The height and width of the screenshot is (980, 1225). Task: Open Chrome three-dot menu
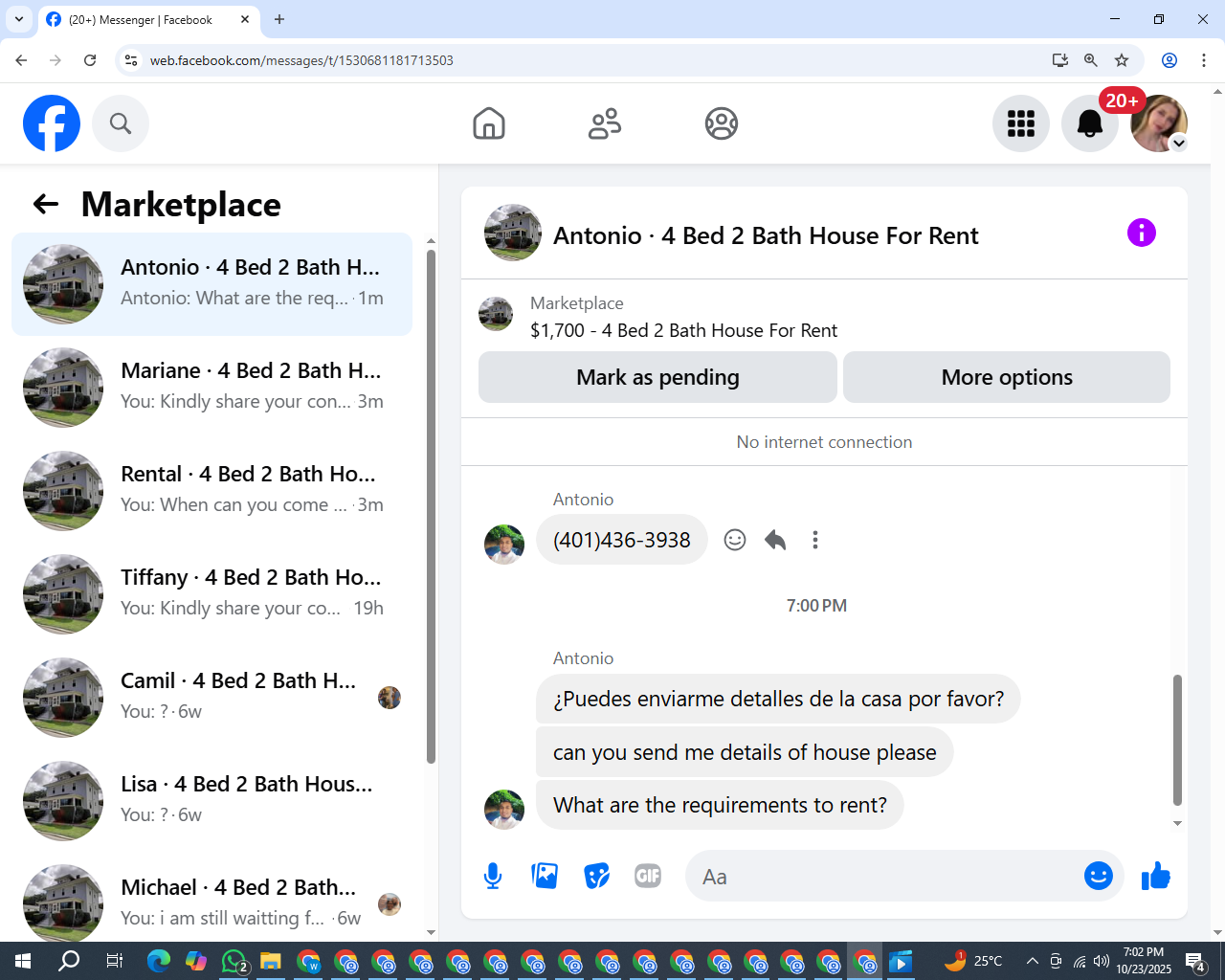[x=1204, y=60]
